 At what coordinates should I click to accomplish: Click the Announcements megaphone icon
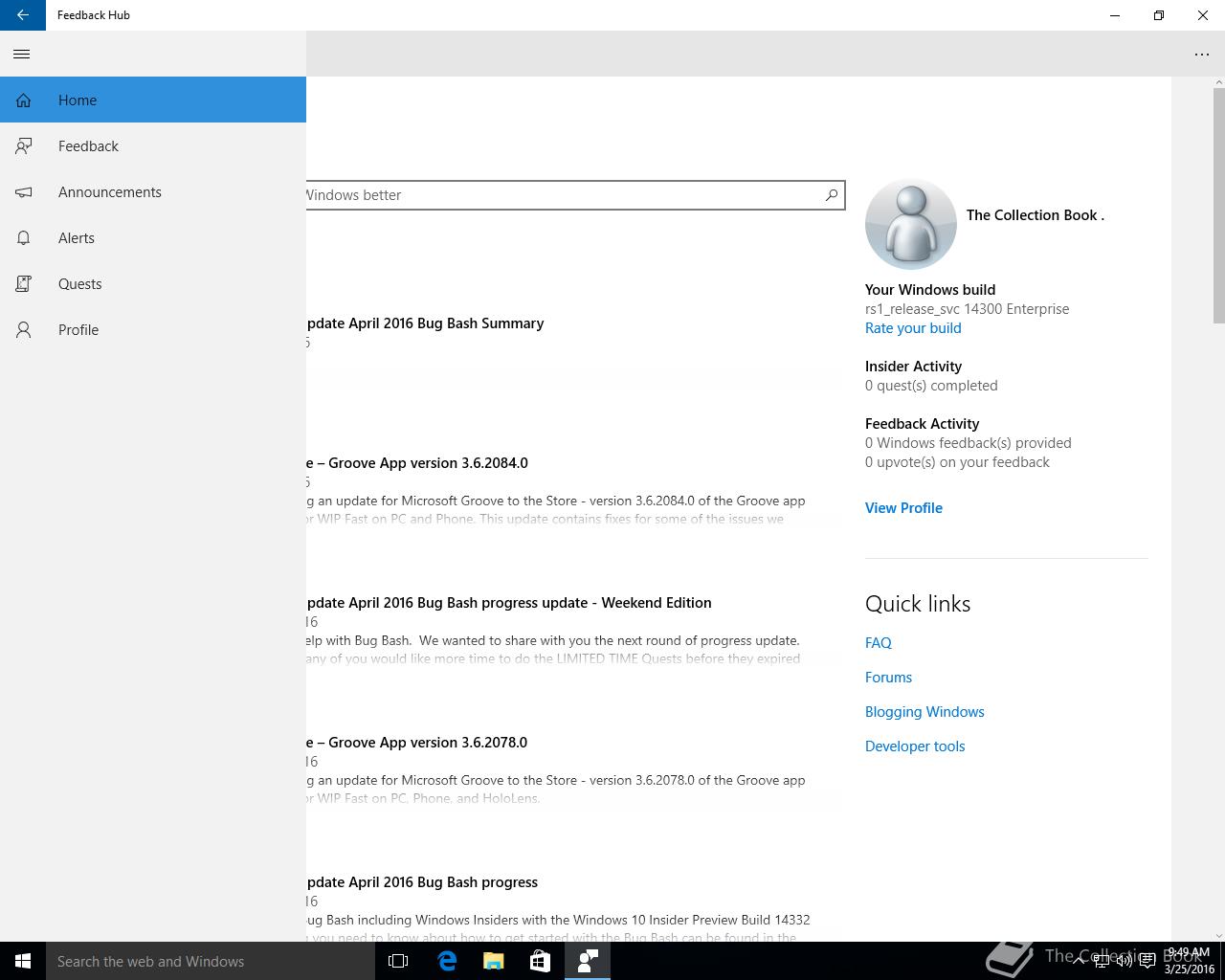tap(24, 192)
